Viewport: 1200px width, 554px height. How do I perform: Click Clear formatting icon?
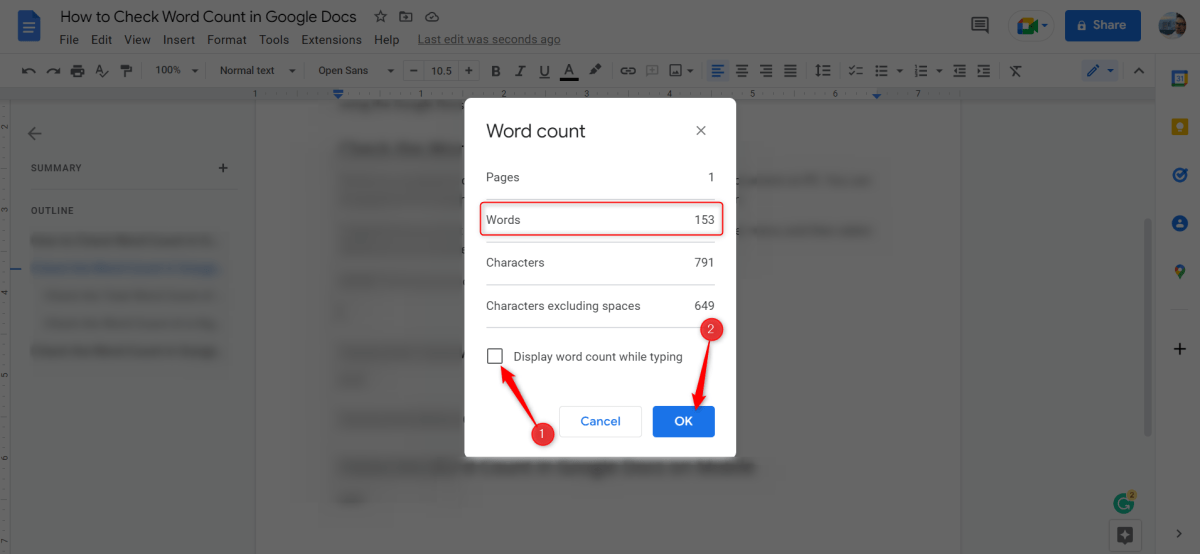(1016, 71)
